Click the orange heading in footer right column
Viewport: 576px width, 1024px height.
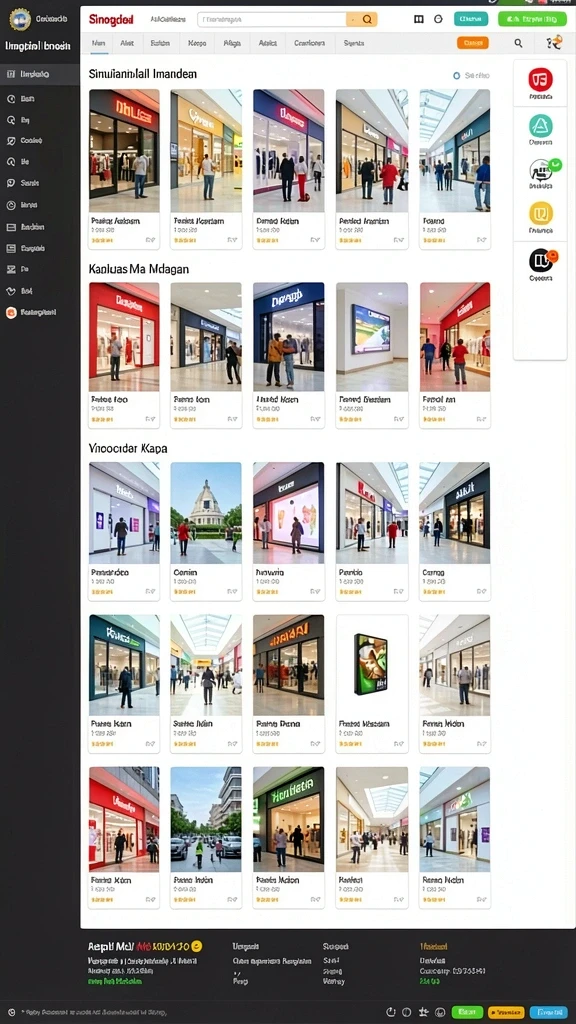tap(433, 946)
